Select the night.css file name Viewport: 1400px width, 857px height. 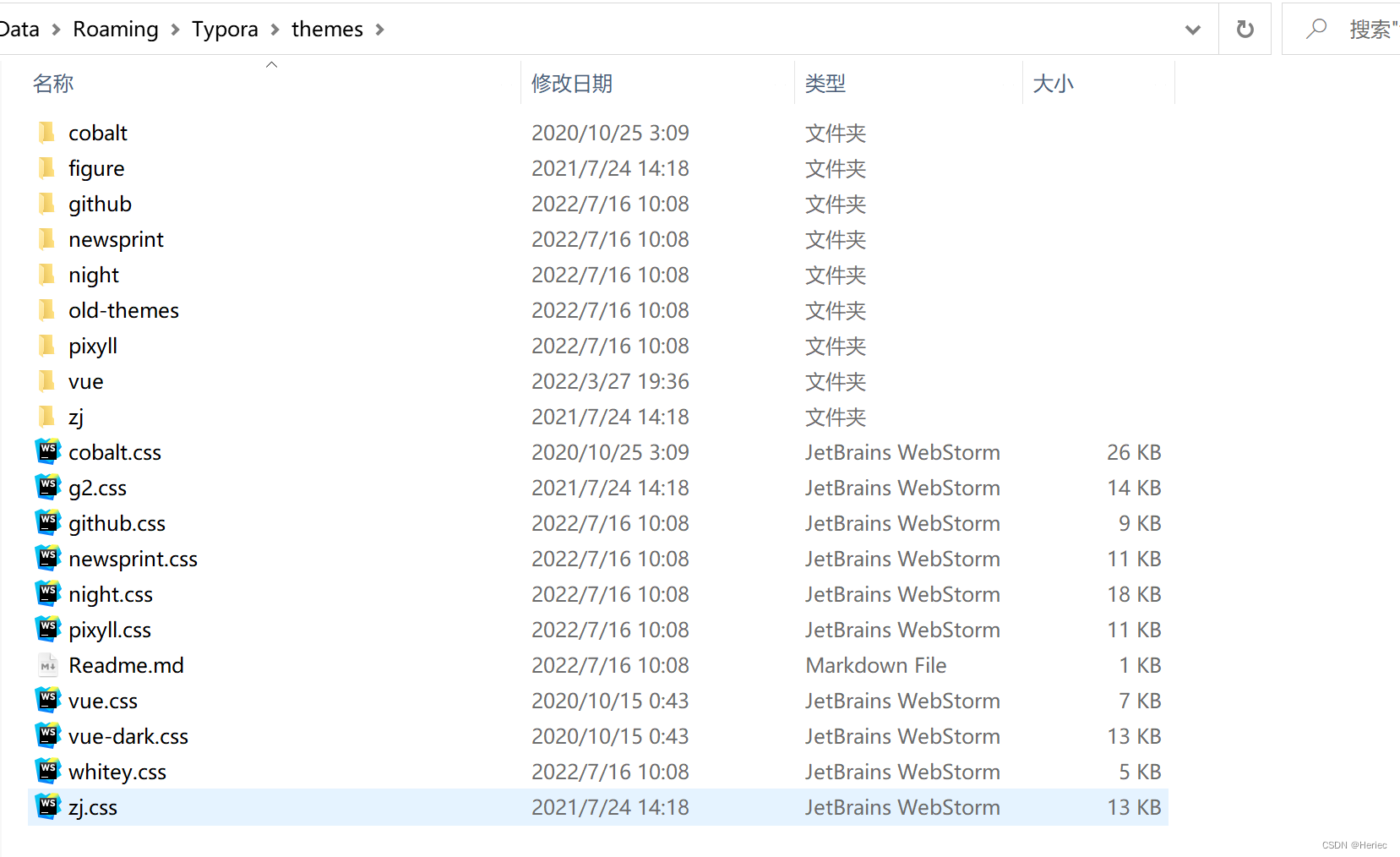(111, 594)
